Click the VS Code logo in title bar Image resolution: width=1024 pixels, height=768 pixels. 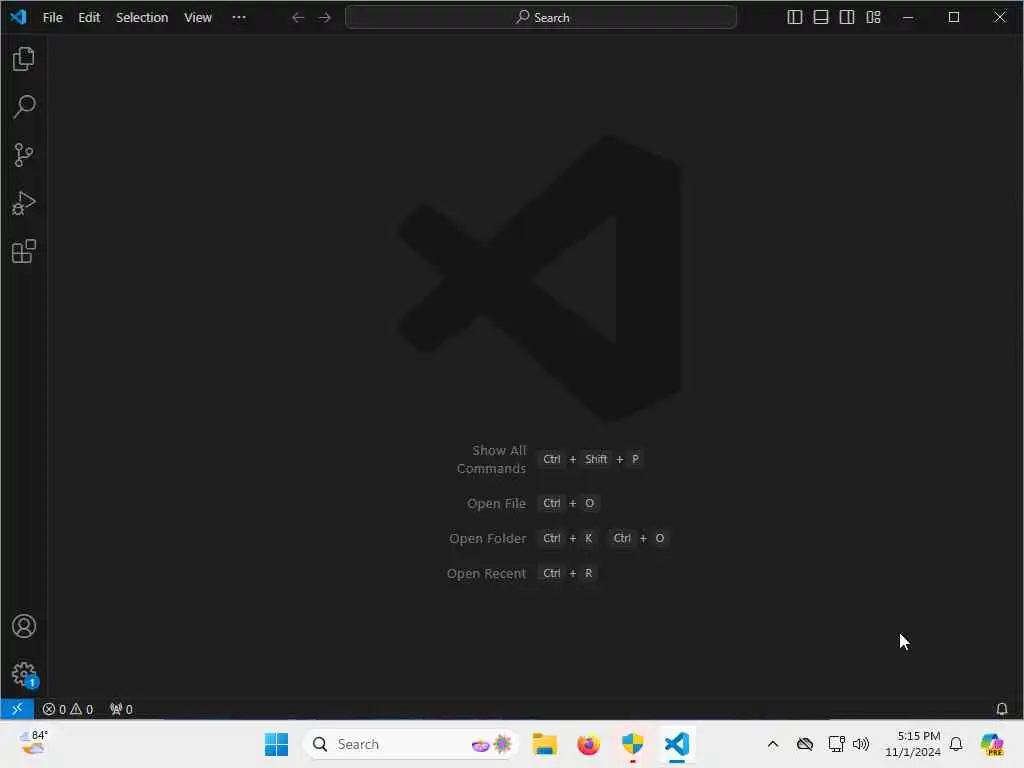pos(18,17)
